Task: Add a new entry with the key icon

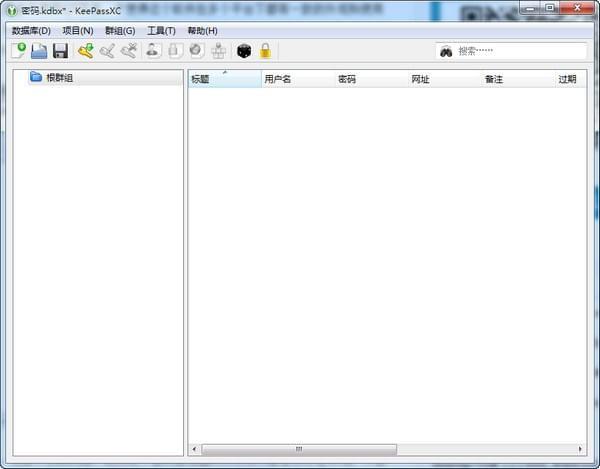Action: [x=86, y=50]
